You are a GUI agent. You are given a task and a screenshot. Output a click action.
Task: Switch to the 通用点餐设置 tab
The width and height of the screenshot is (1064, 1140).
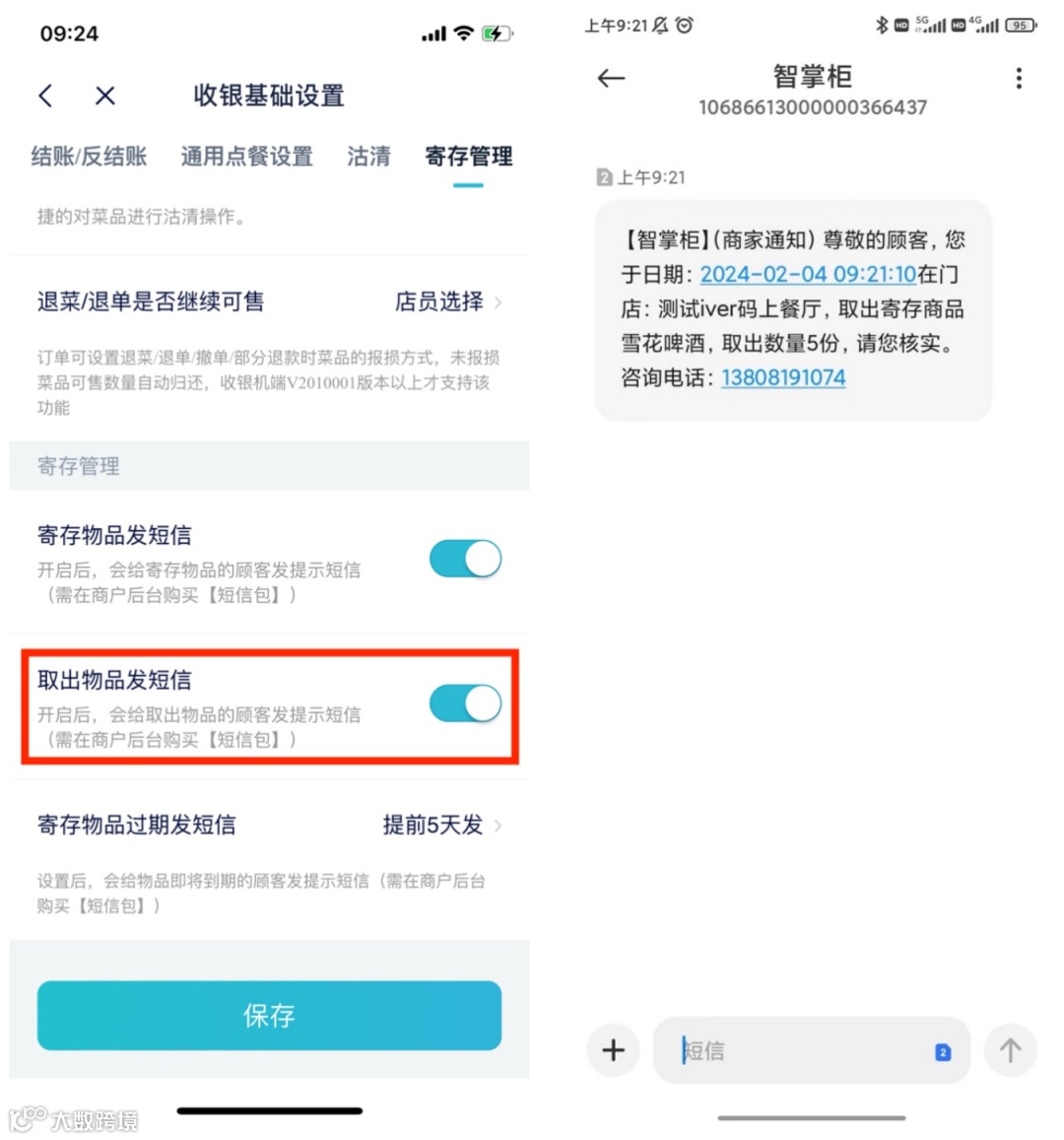247,157
